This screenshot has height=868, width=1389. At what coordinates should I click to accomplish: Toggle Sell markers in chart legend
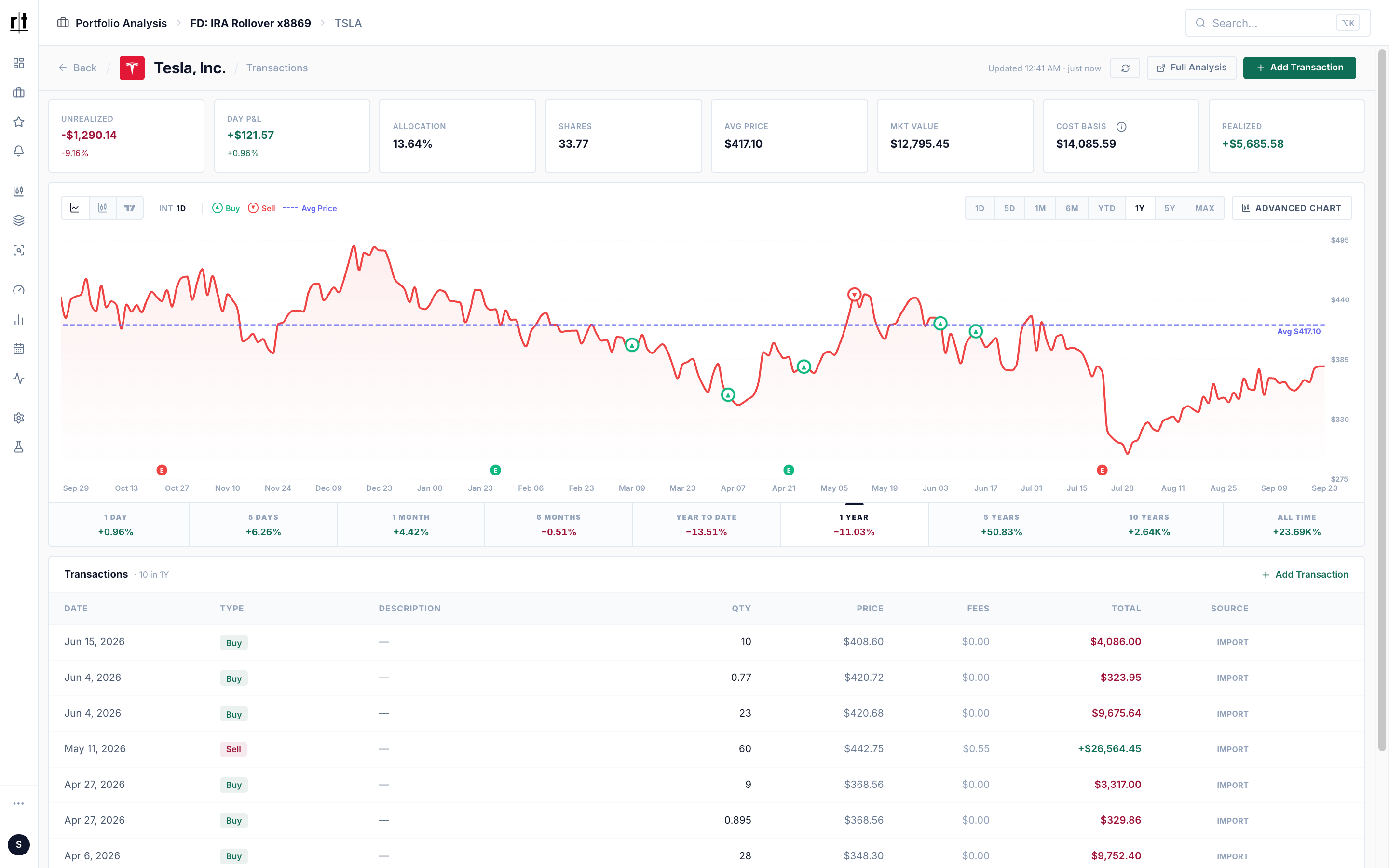pyautogui.click(x=262, y=208)
